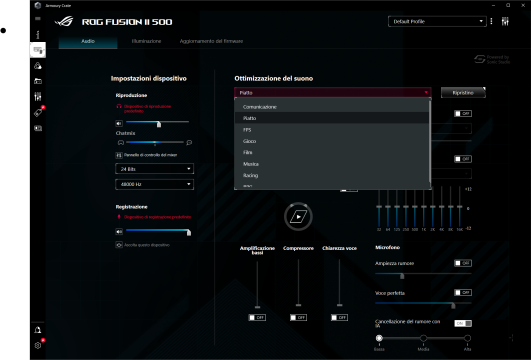Click Dispositivo di registrazione predefinito link
The image size is (531, 360).
pos(157,217)
